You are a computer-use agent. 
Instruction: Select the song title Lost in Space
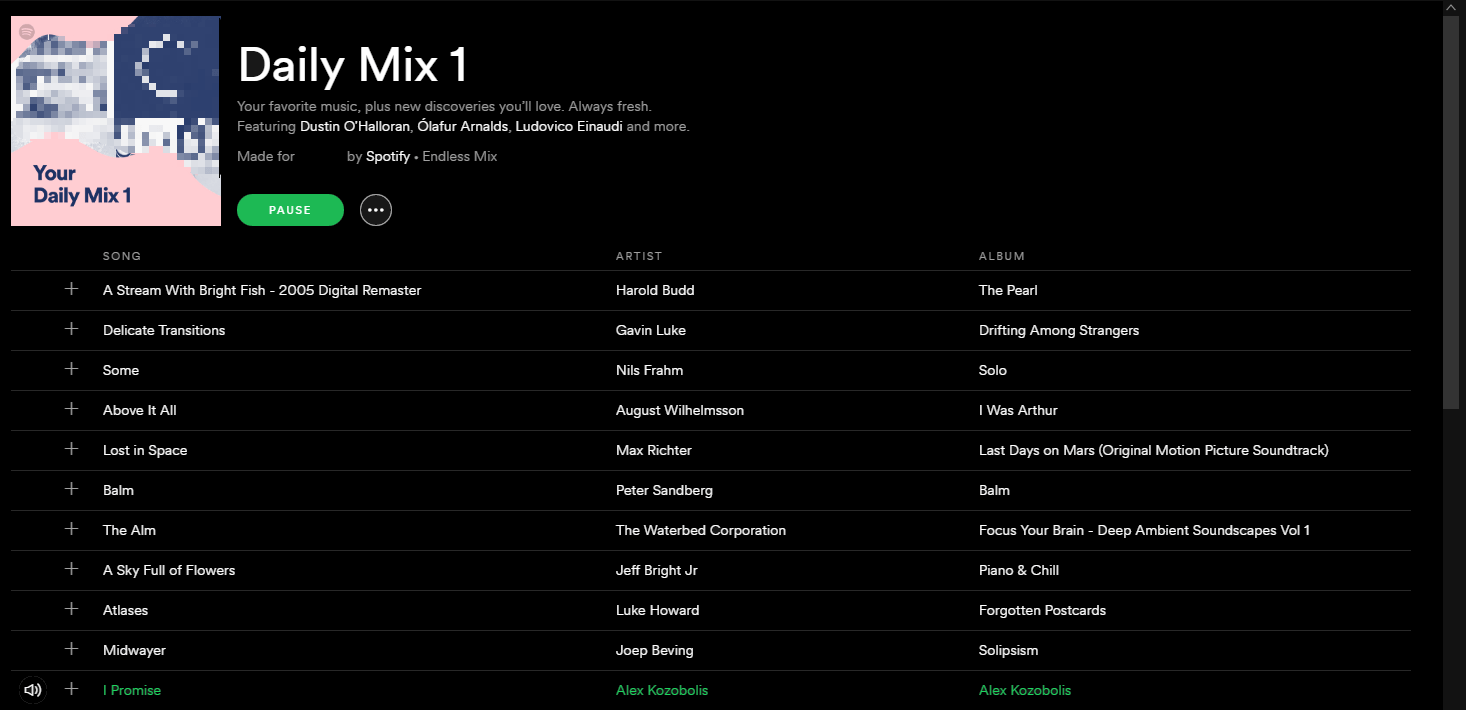point(145,450)
